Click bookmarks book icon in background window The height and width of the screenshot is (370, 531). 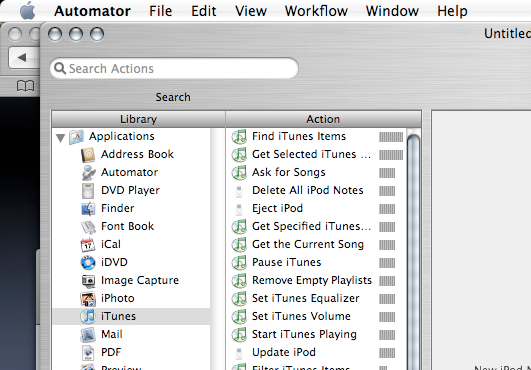(x=25, y=86)
